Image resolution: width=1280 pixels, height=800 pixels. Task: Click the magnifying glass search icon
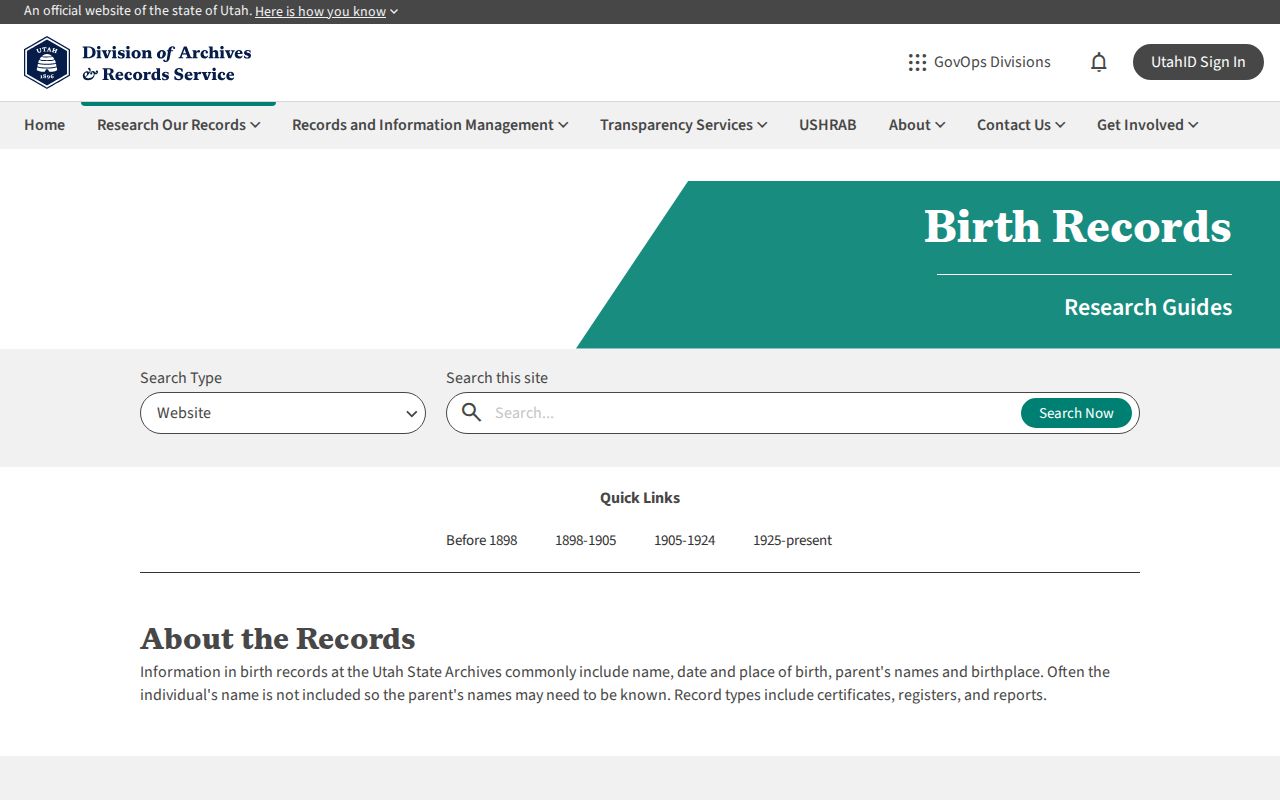[471, 413]
